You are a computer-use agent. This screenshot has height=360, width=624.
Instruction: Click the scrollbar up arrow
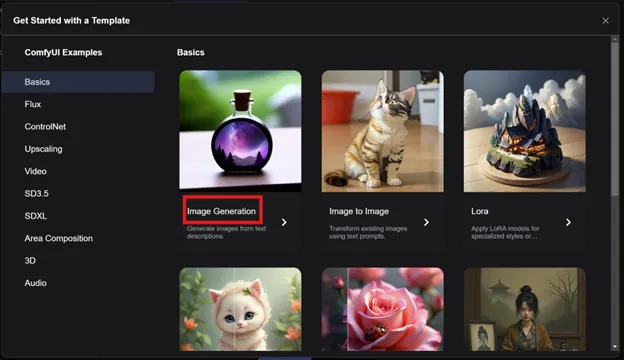click(615, 39)
